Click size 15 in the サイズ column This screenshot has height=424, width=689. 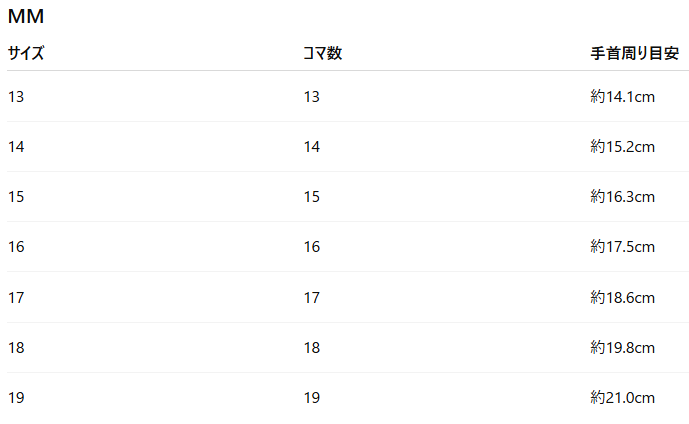point(16,197)
